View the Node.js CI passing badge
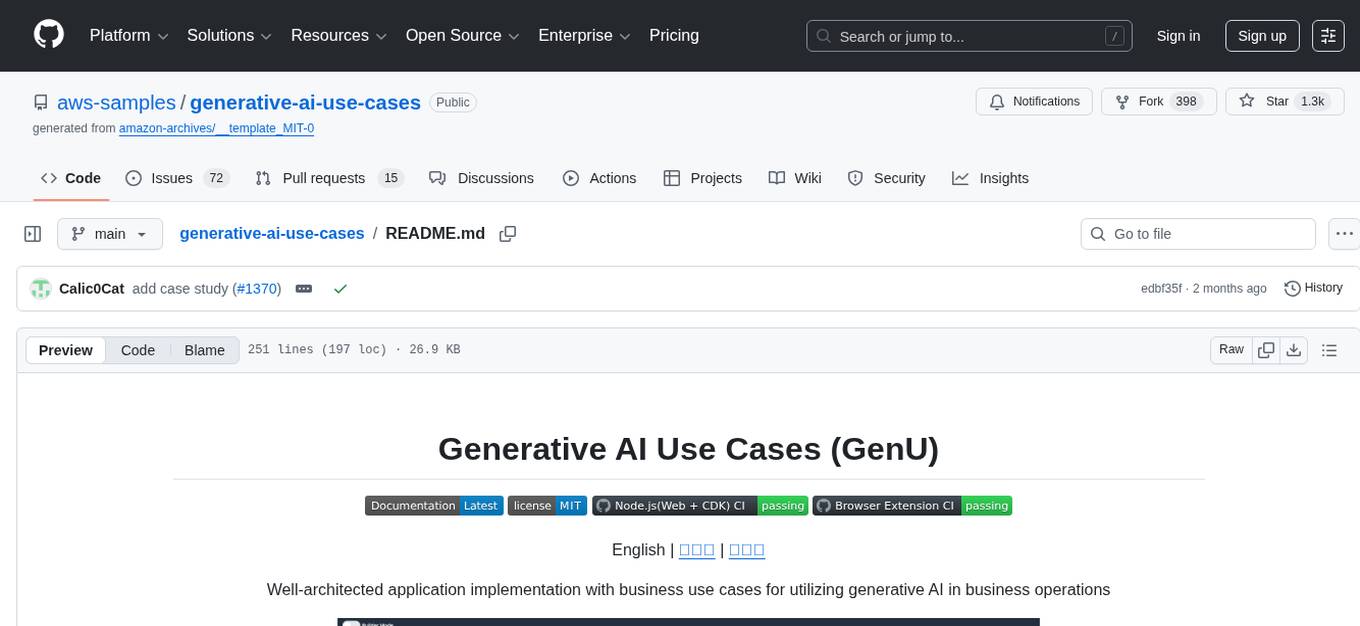1360x626 pixels. point(700,505)
